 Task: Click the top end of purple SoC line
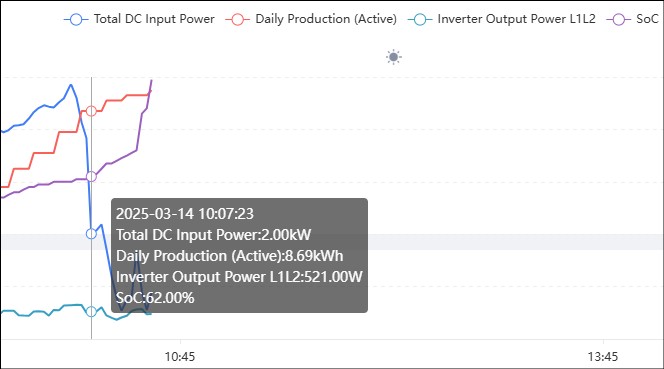tap(152, 80)
